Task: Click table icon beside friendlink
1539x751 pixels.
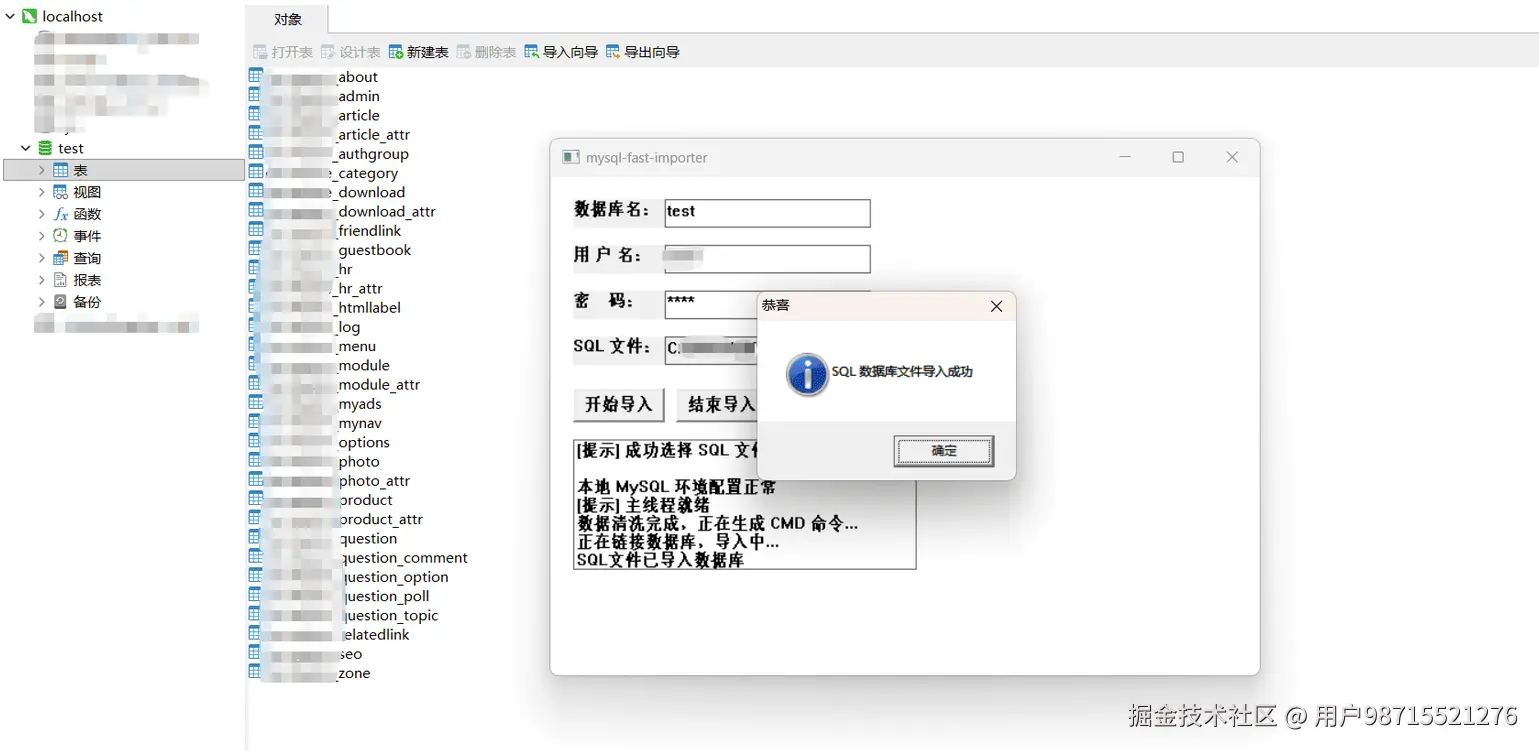Action: (x=256, y=230)
